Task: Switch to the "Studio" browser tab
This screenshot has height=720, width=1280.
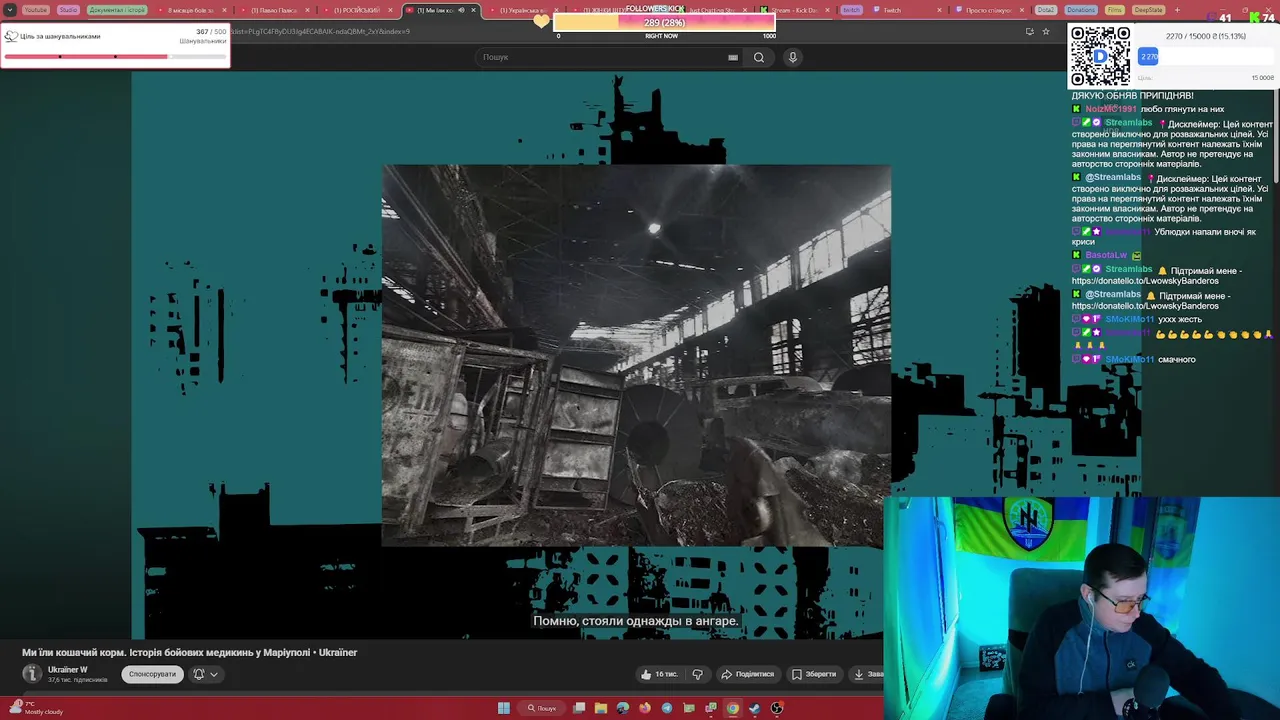Action: (68, 10)
